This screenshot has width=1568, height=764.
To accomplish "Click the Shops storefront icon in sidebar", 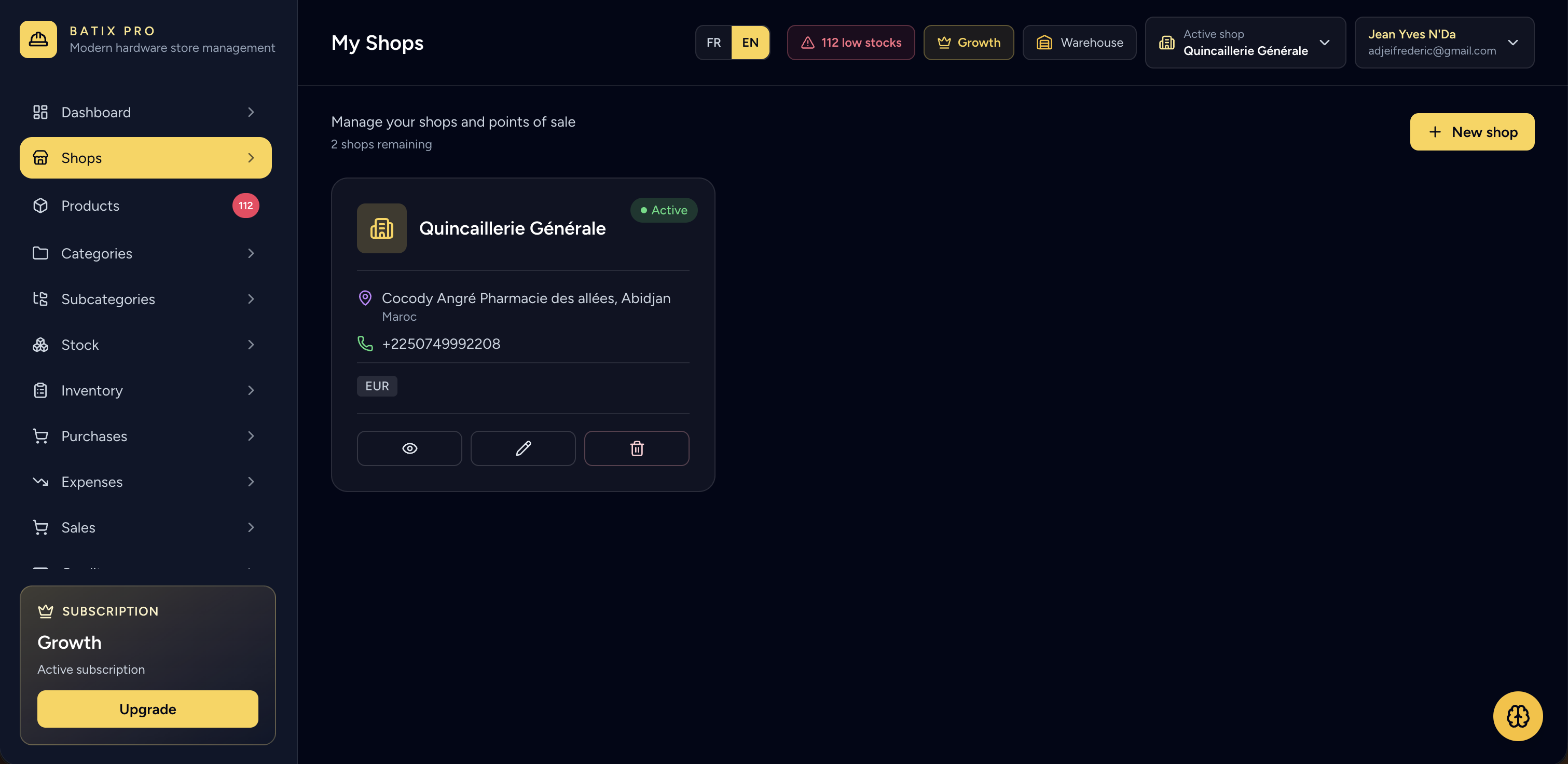I will pyautogui.click(x=40, y=158).
